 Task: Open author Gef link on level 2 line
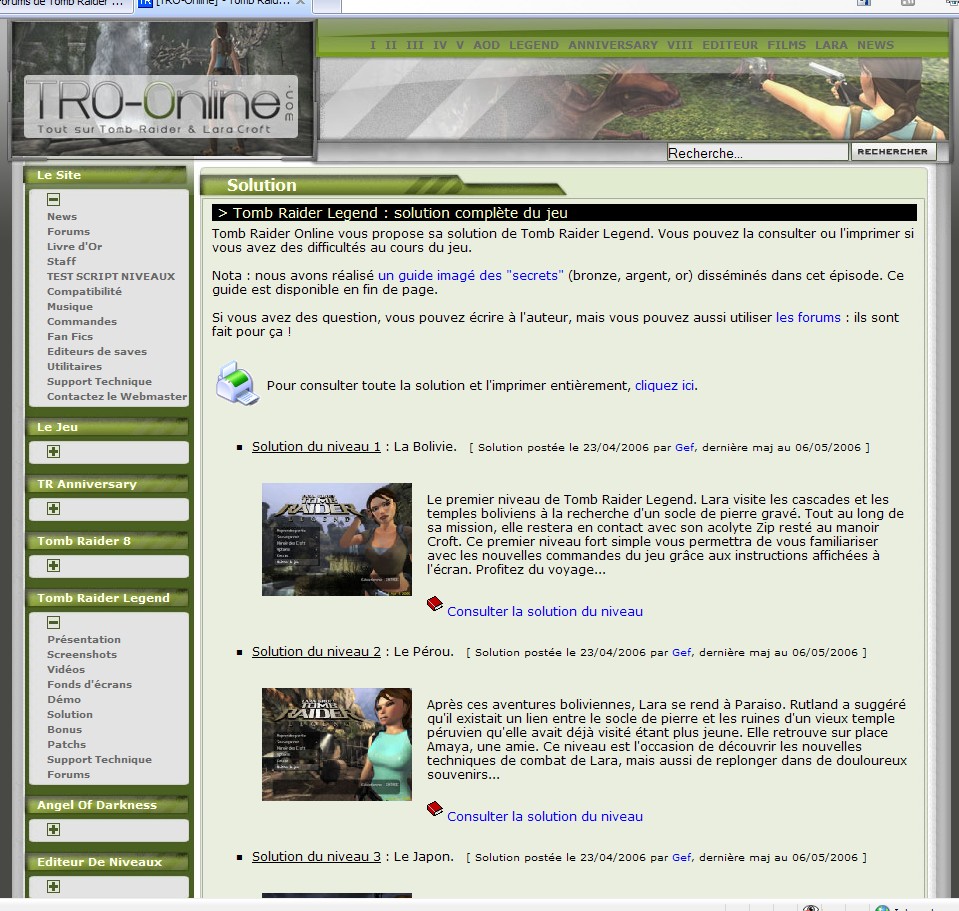(682, 652)
